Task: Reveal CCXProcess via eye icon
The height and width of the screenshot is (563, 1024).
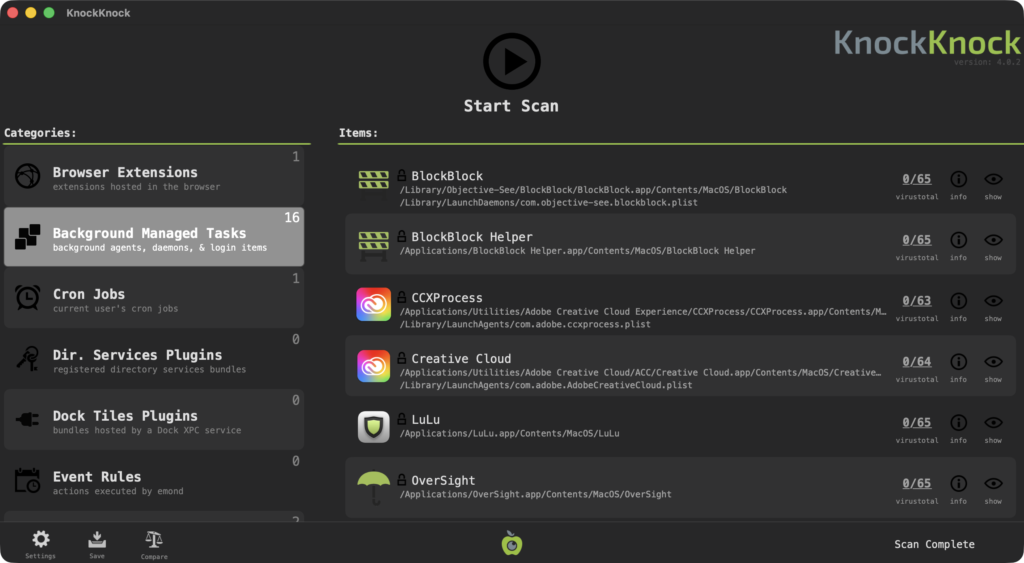Action: coord(993,300)
